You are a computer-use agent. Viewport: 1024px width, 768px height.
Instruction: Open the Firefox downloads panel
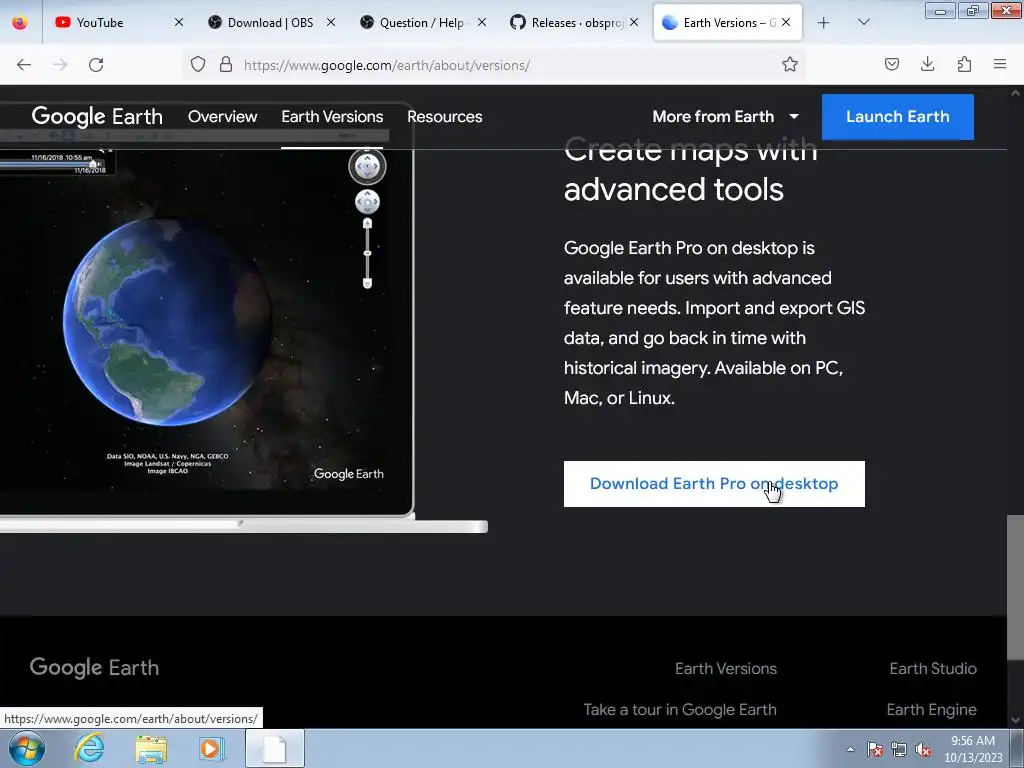pos(927,64)
